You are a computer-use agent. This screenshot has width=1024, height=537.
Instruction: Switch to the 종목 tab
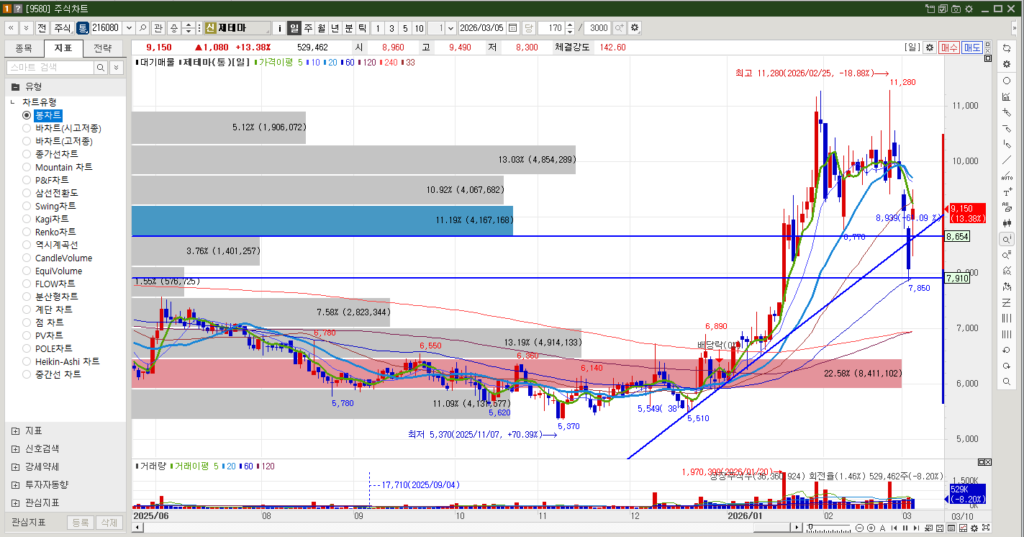point(24,47)
